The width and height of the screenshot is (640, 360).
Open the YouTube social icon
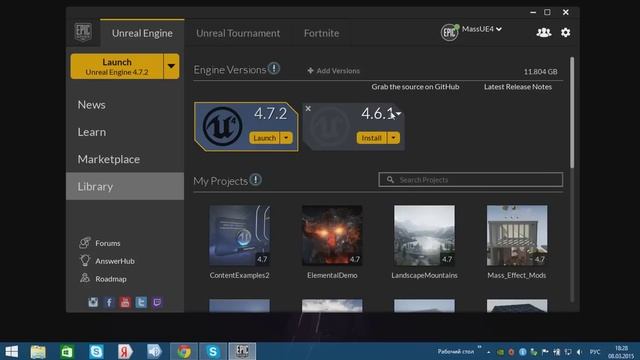pos(125,302)
